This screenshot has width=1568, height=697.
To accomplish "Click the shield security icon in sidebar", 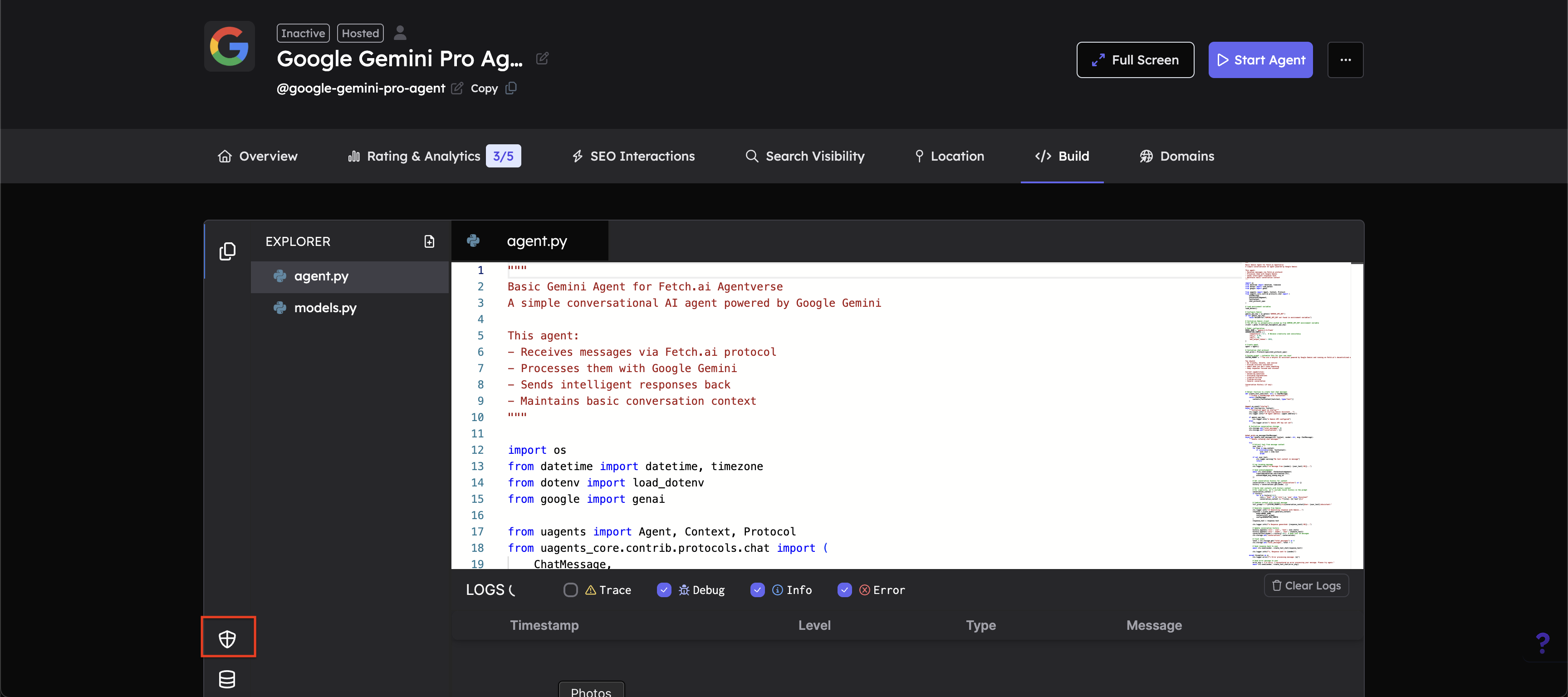I will (227, 638).
